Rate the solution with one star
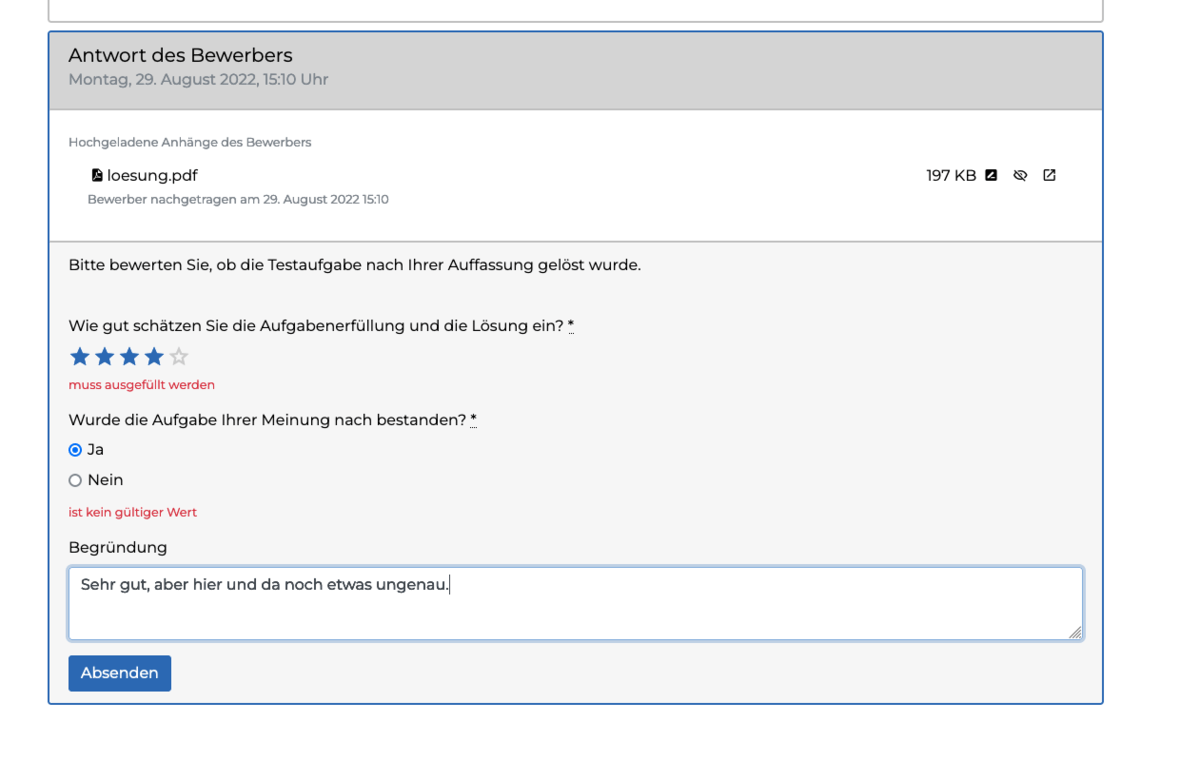The height and width of the screenshot is (780, 1200). 80,357
